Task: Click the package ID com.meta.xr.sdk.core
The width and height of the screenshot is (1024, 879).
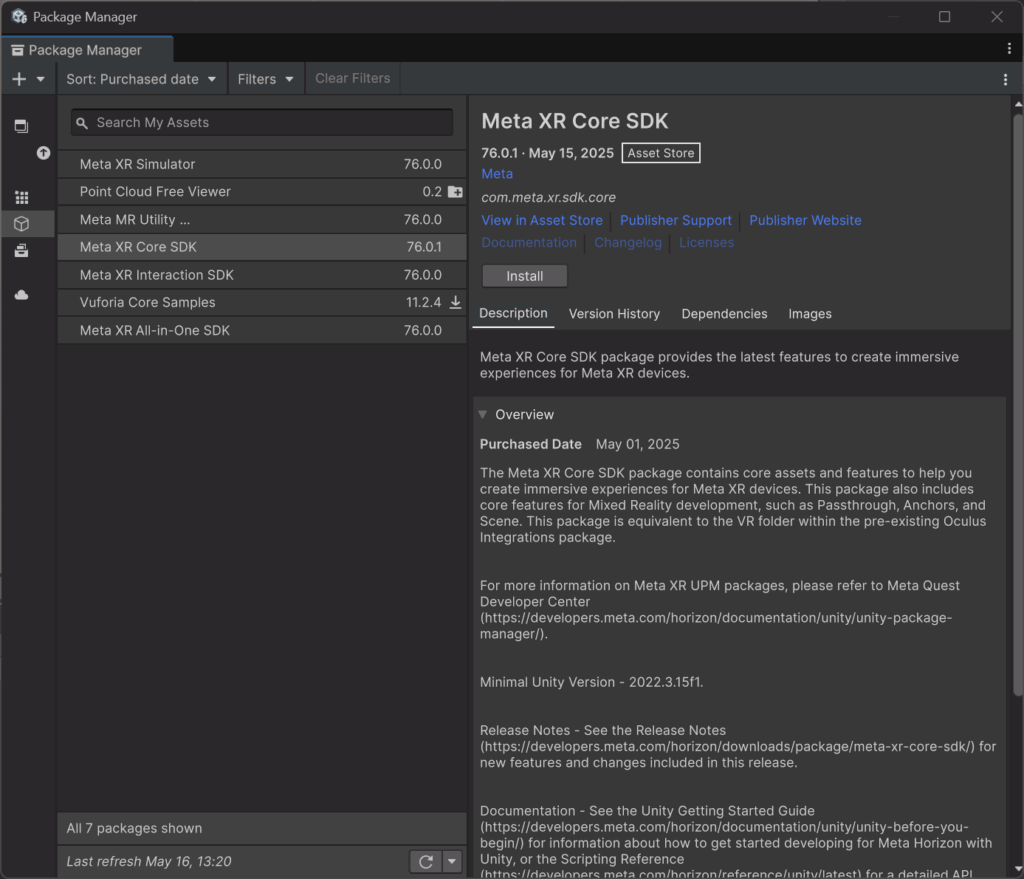Action: click(x=549, y=197)
